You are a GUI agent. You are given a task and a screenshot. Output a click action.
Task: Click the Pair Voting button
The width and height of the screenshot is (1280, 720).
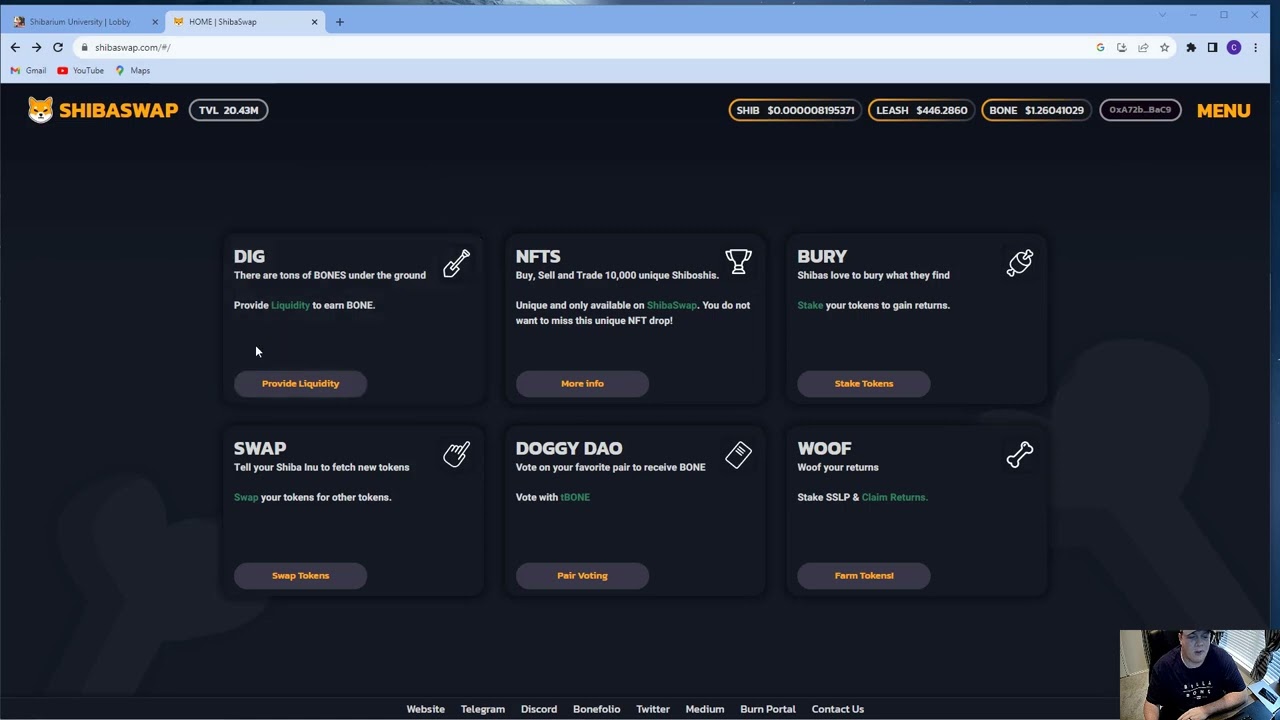point(582,575)
